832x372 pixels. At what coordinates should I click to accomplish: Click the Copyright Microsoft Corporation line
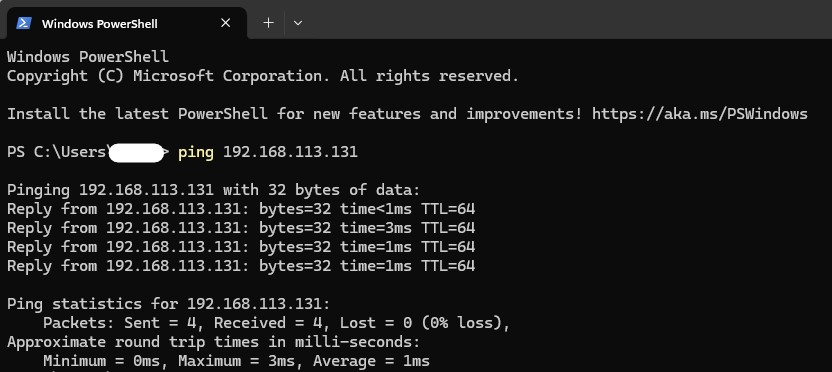(x=263, y=76)
